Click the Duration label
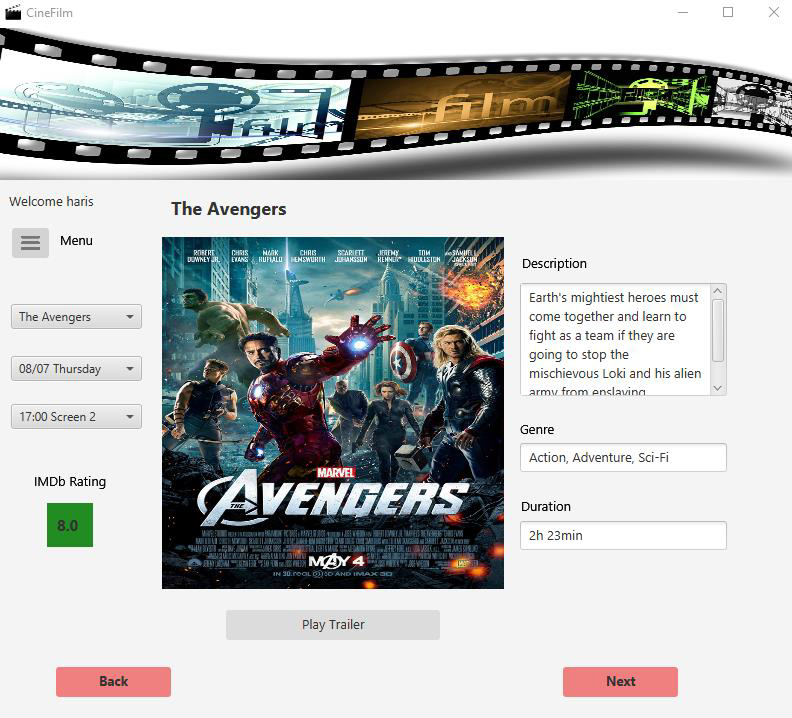792x718 pixels. tap(546, 506)
